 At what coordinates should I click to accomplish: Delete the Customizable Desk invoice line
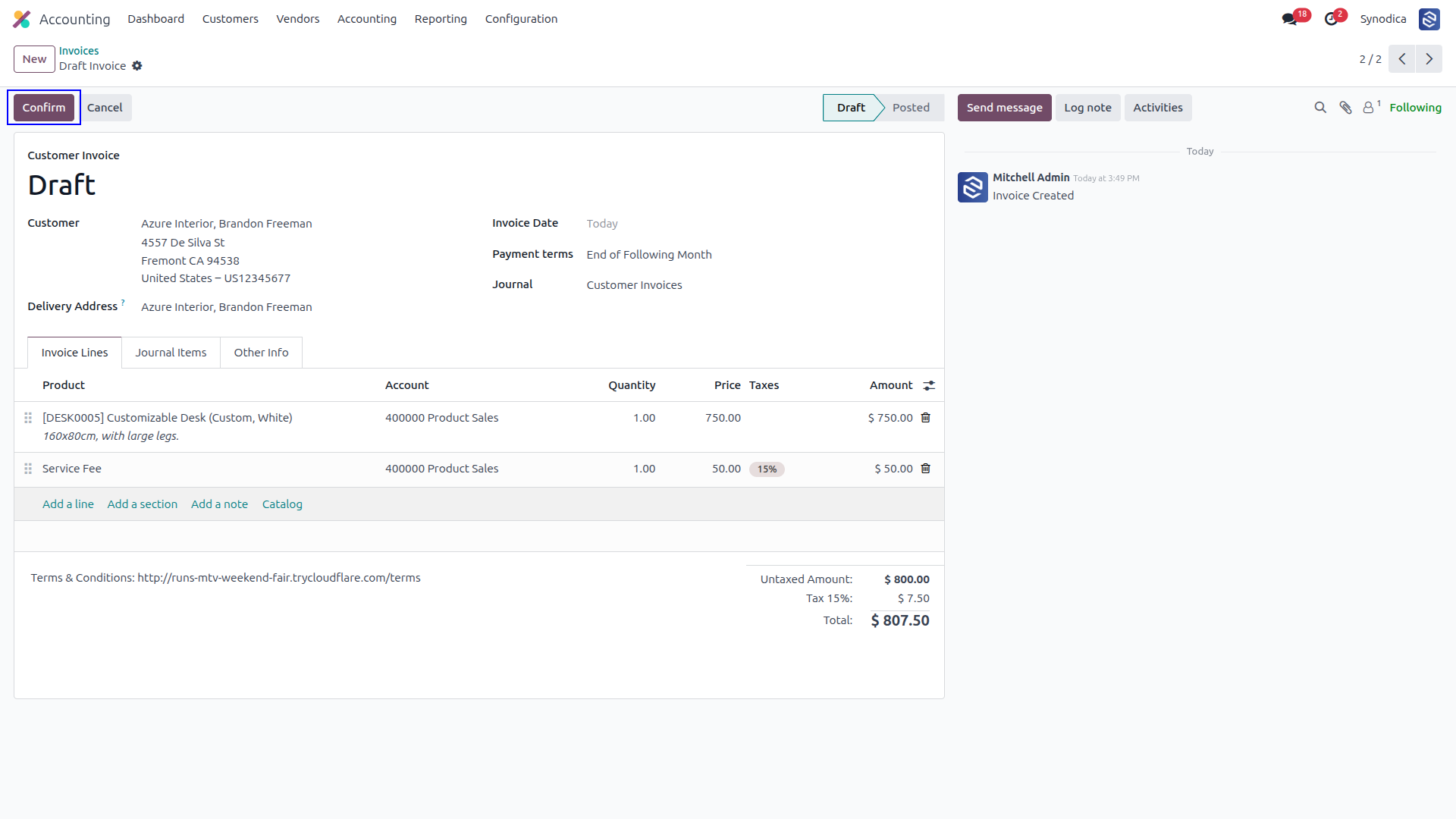926,418
